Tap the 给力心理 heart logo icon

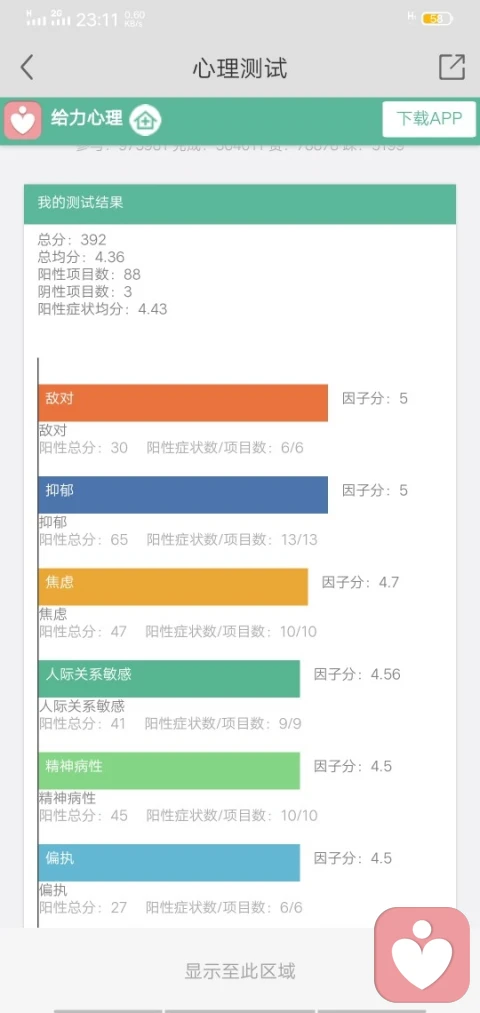[x=23, y=120]
